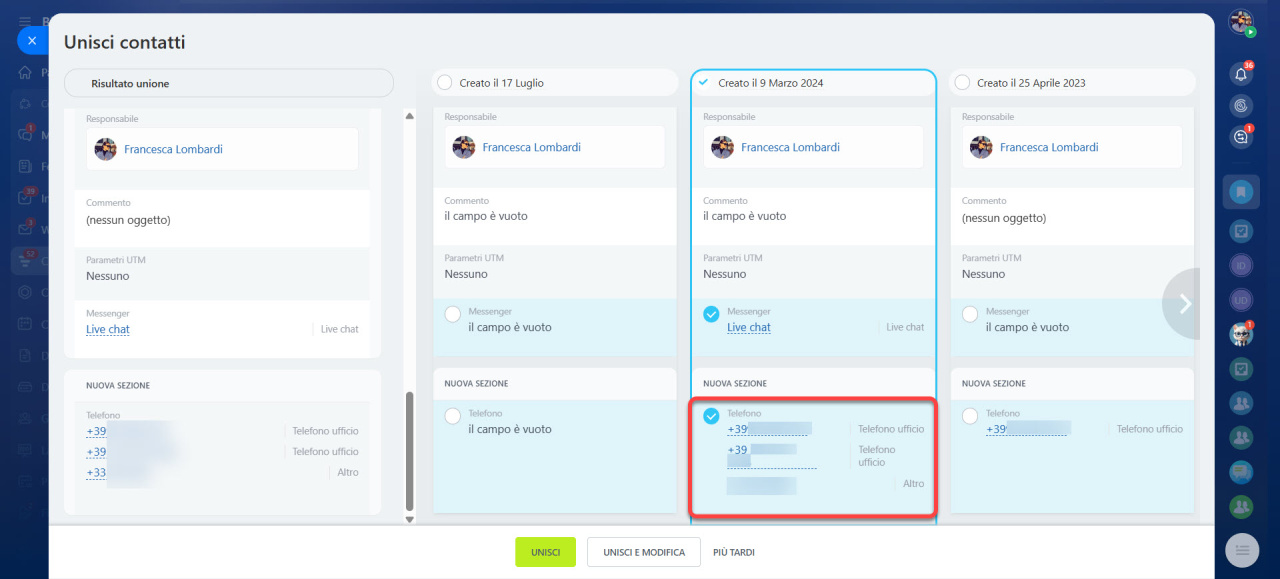Choose Messenger value from 17 Luglio column
This screenshot has width=1280, height=579.
pyautogui.click(x=453, y=314)
